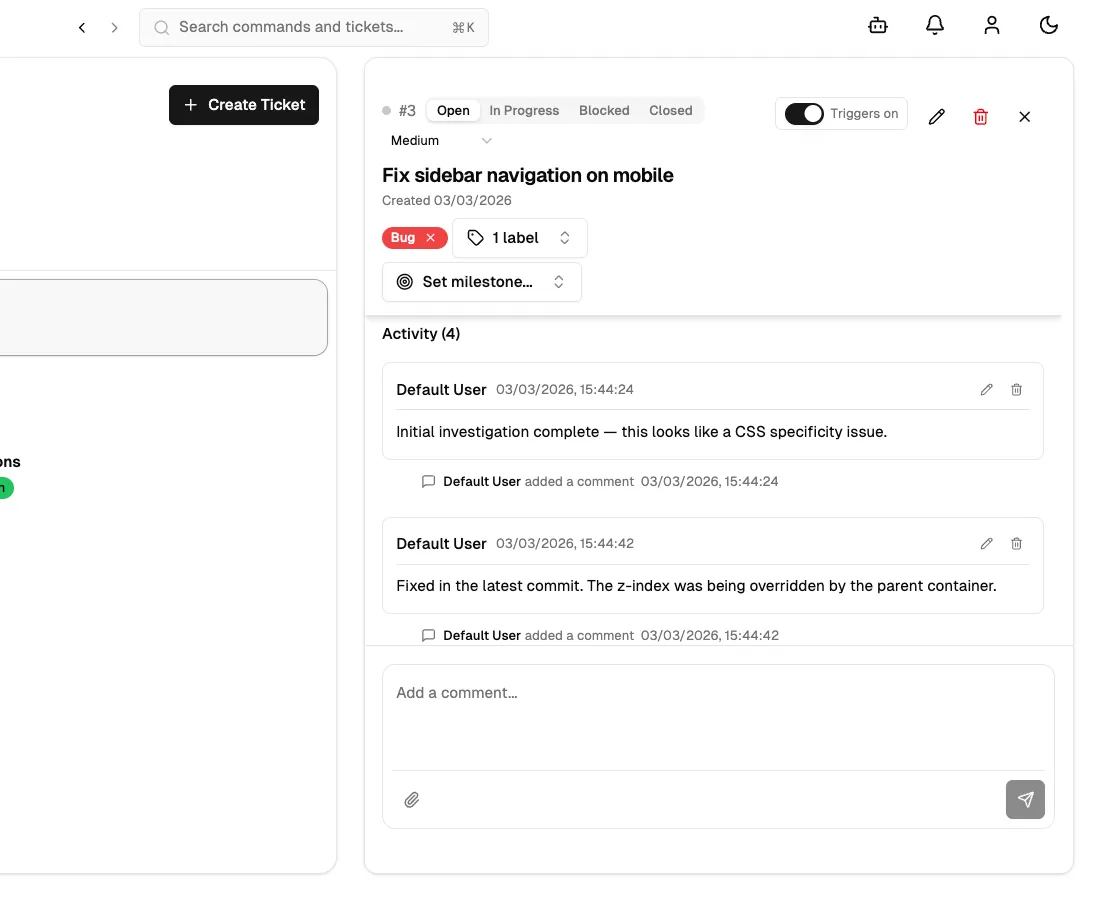Open automations via the robot icon
The image size is (1100, 900).
[x=877, y=25]
